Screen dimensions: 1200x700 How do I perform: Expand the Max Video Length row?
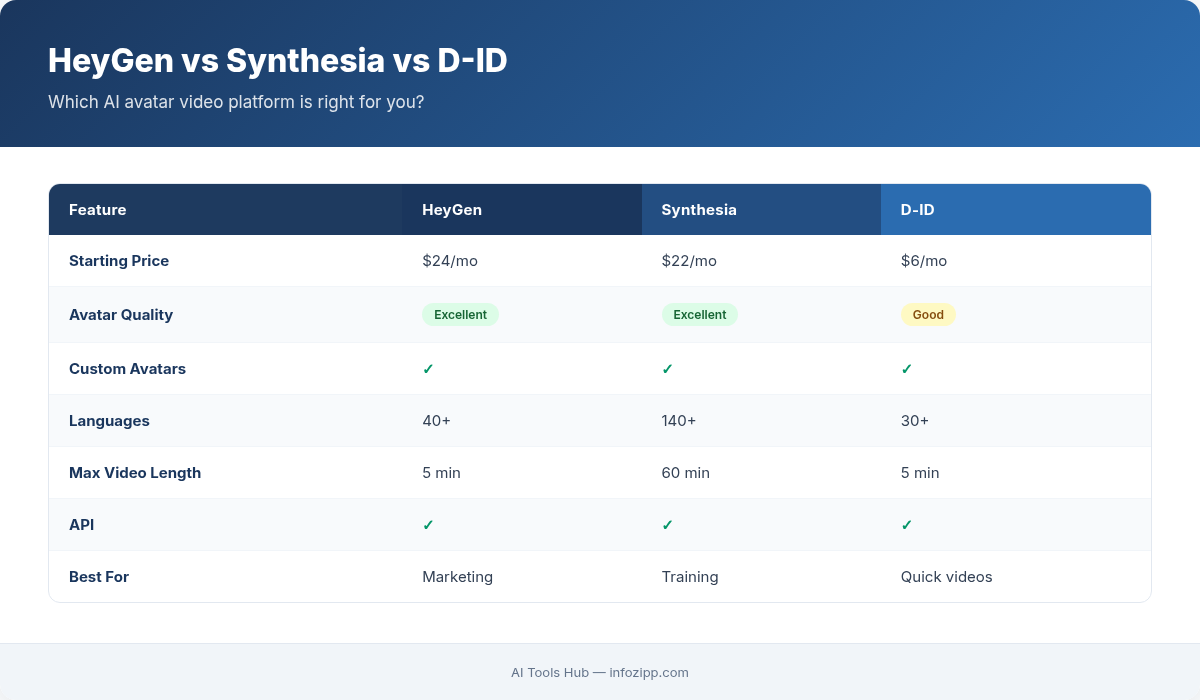click(x=135, y=472)
